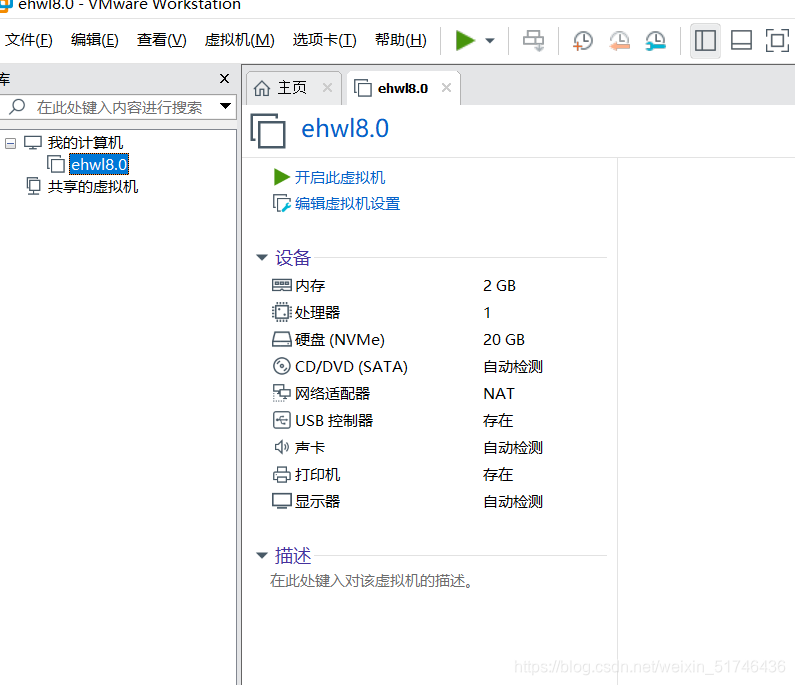Switch to the ehwl8.0 tab
The image size is (795, 685).
coord(403,88)
